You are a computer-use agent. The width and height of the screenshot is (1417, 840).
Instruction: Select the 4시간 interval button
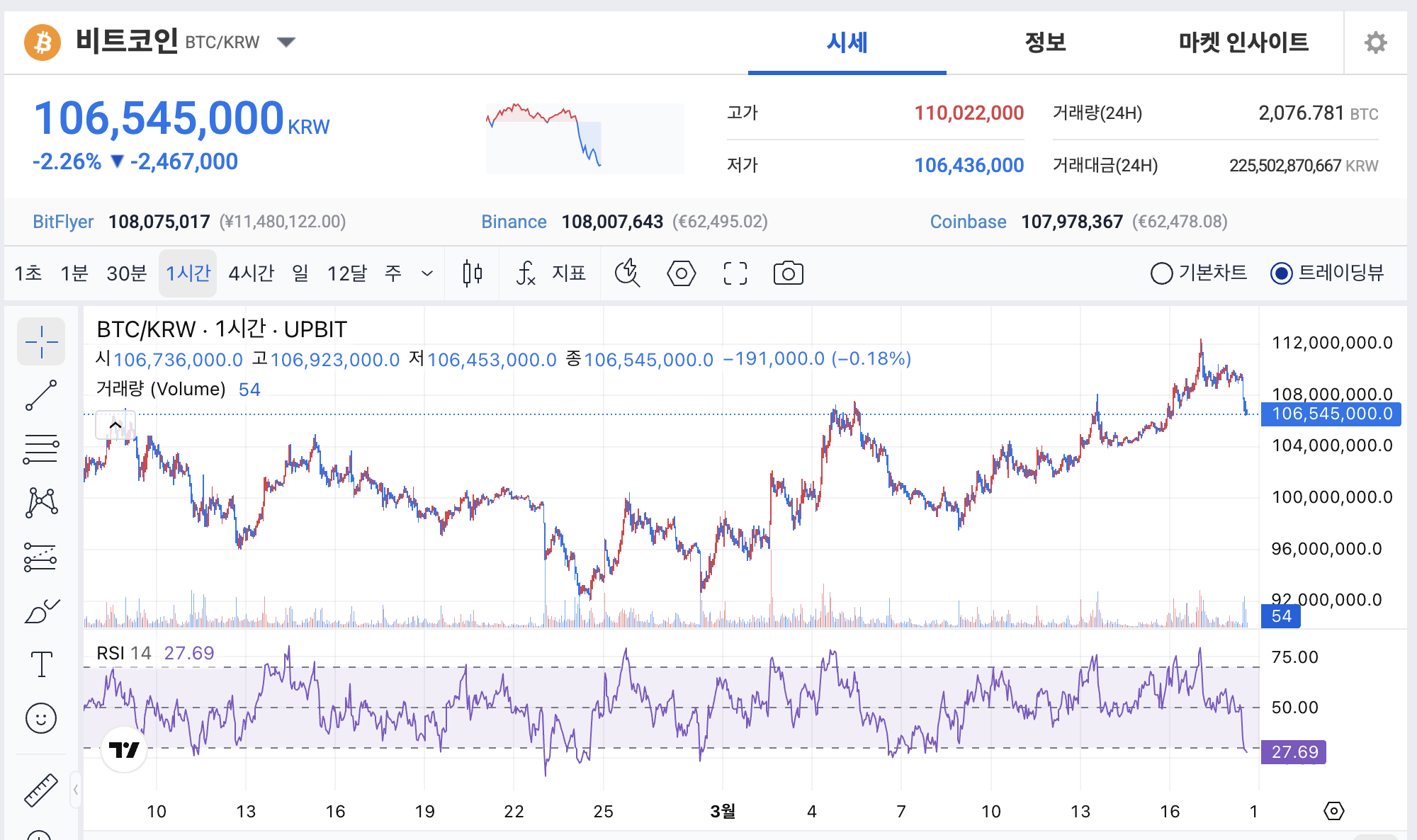point(251,273)
